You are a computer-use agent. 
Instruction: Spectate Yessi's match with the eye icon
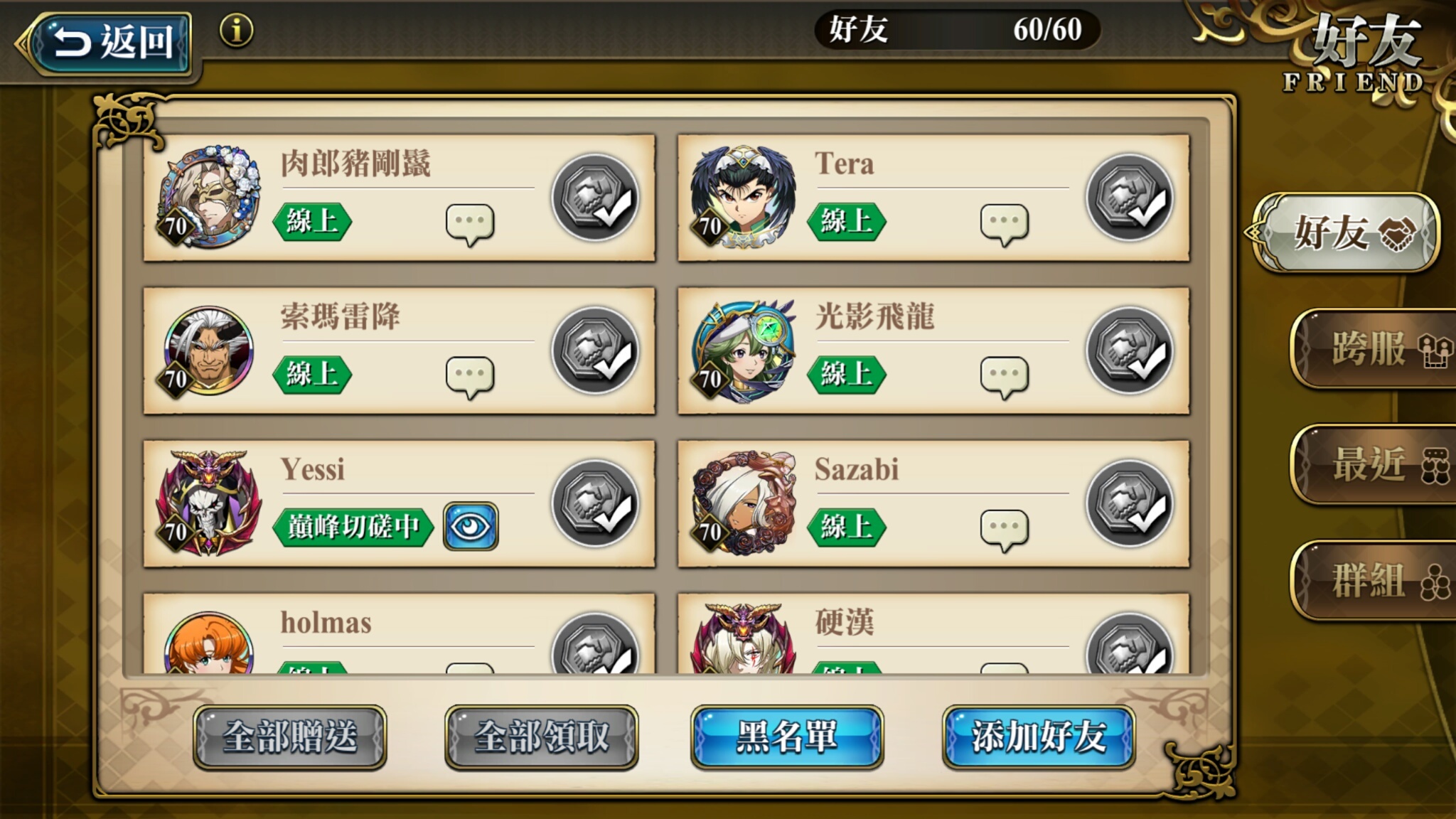pos(471,527)
